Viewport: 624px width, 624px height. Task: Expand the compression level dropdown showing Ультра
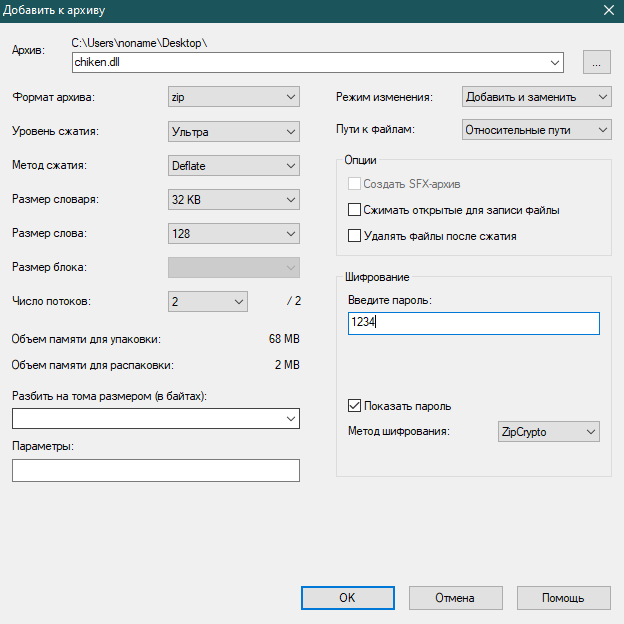[x=234, y=131]
